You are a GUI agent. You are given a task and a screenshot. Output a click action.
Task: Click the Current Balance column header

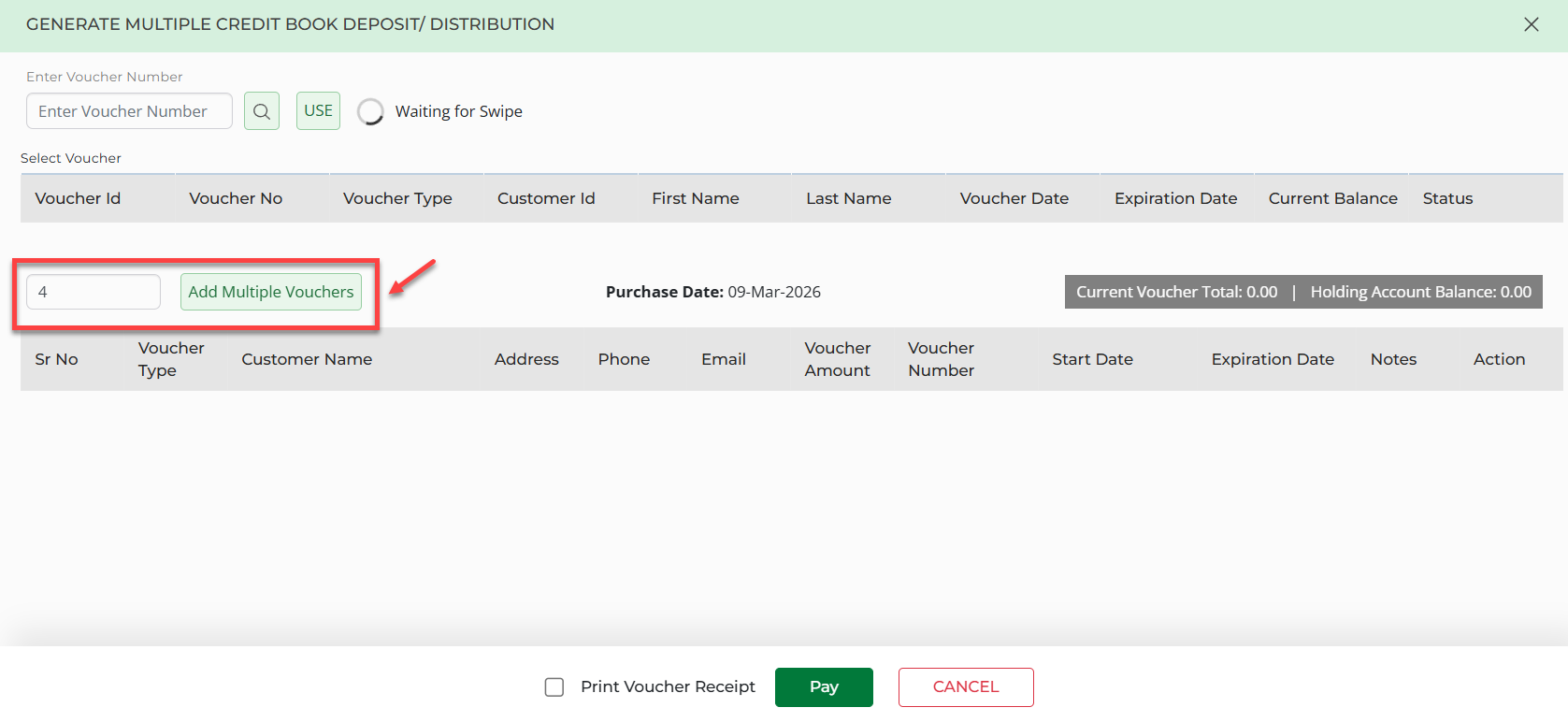(x=1332, y=198)
